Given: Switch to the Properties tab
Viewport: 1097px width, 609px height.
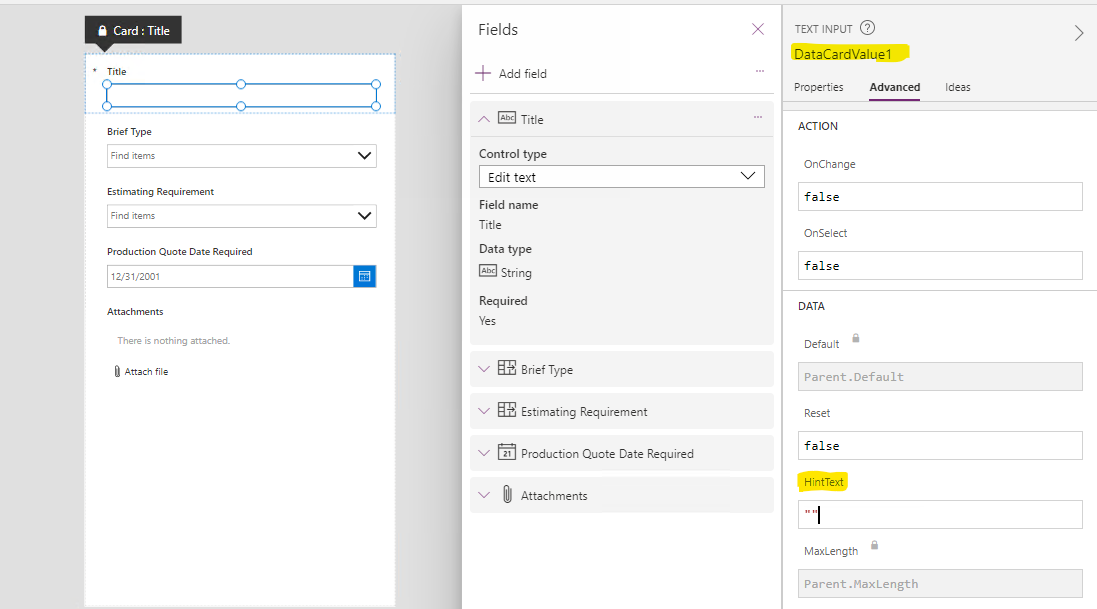Looking at the screenshot, I should (819, 87).
